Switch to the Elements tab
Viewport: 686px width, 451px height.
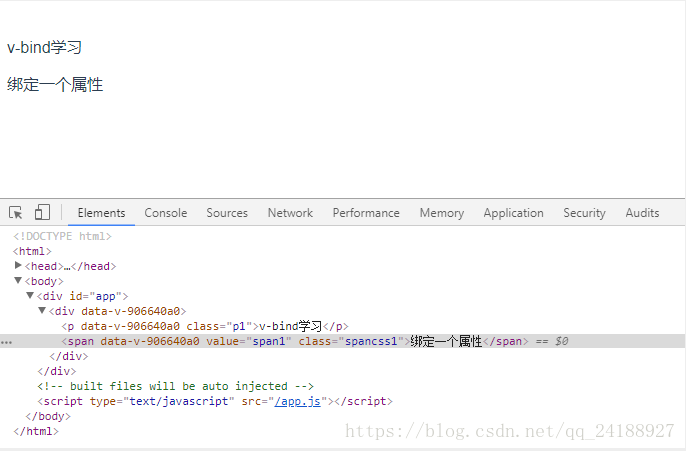point(102,213)
